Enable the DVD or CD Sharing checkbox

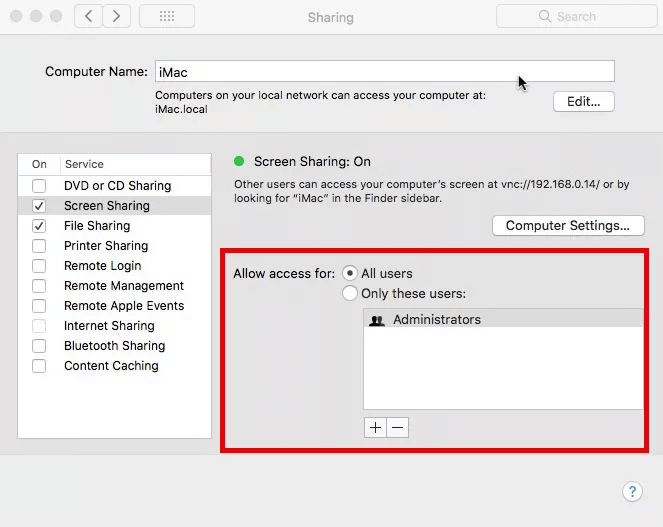pyautogui.click(x=39, y=186)
